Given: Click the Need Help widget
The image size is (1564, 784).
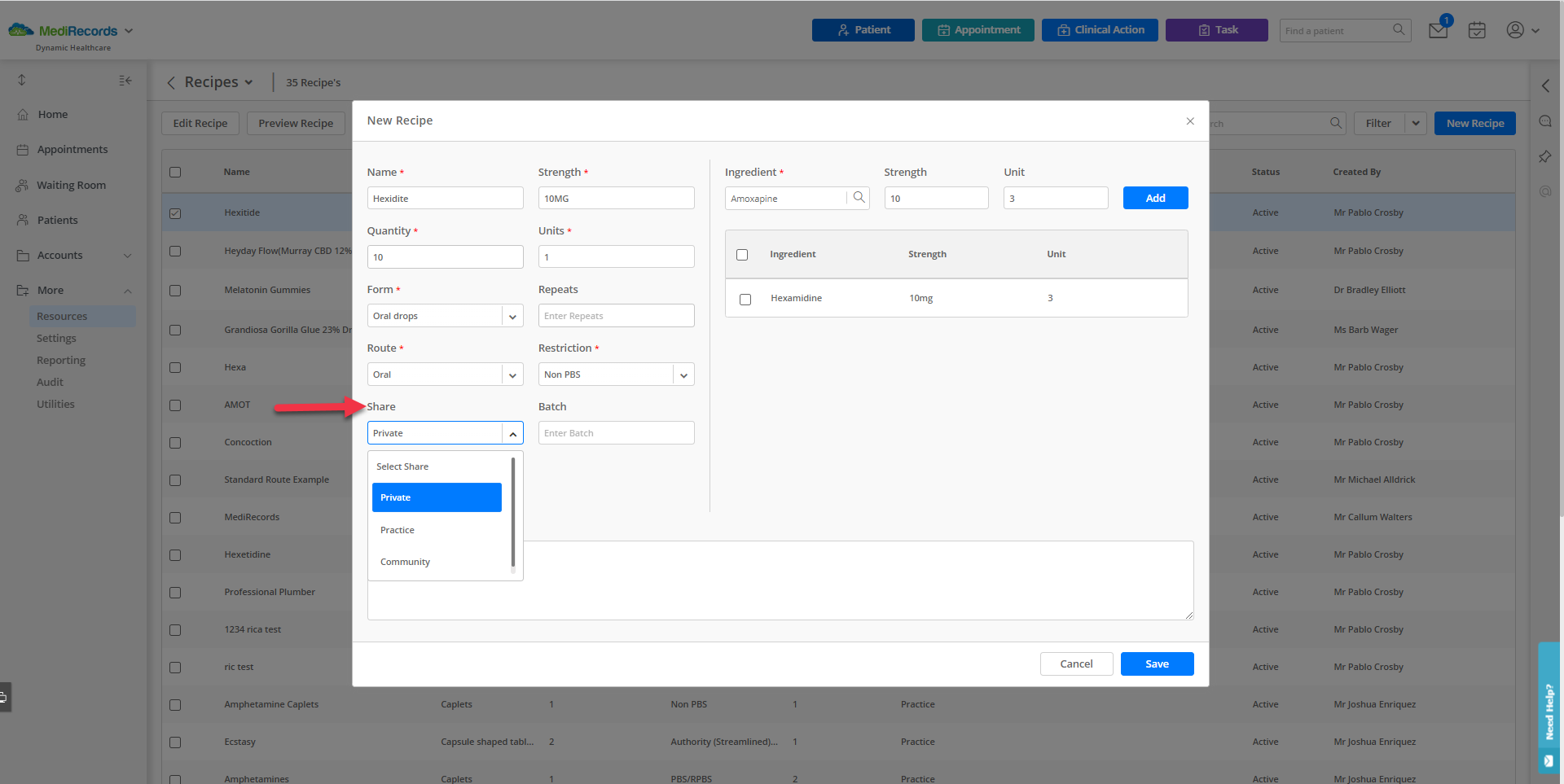Looking at the screenshot, I should (x=1549, y=707).
